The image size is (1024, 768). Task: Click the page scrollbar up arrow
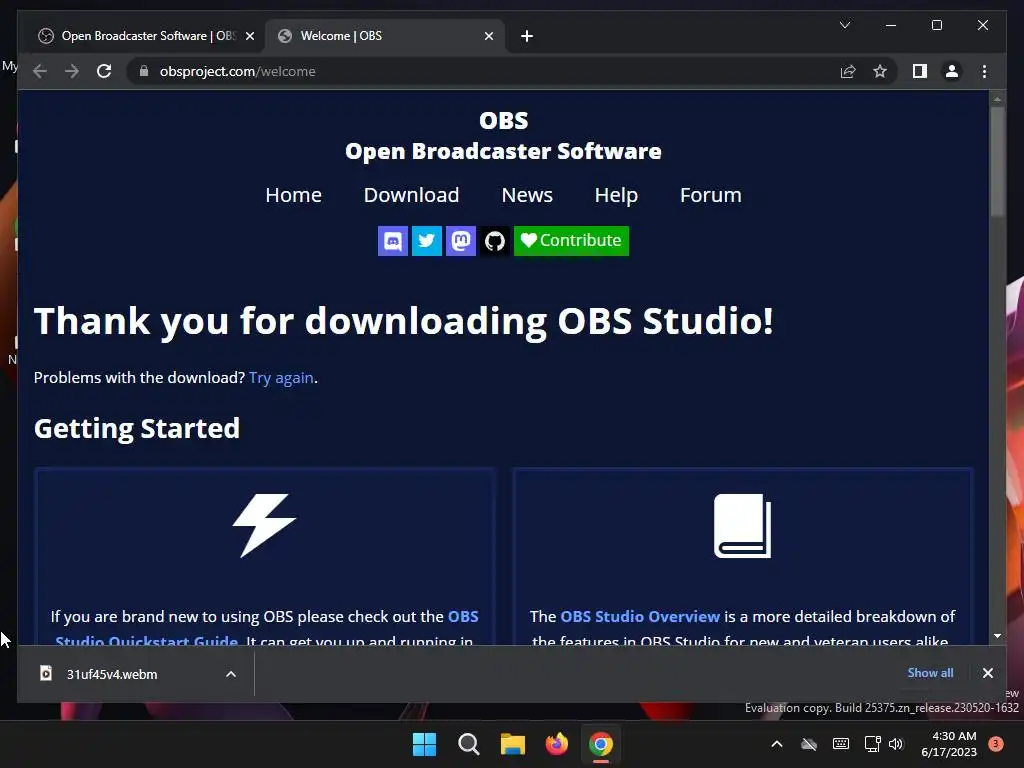[x=997, y=99]
